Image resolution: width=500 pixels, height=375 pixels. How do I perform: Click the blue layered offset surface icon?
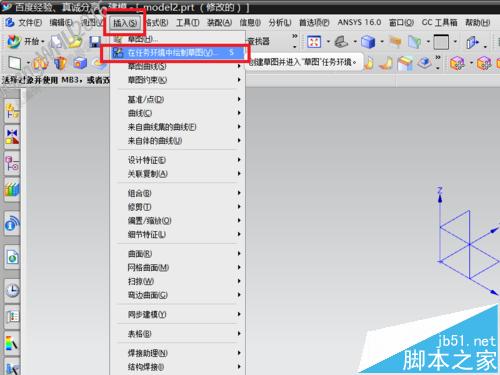click(424, 62)
